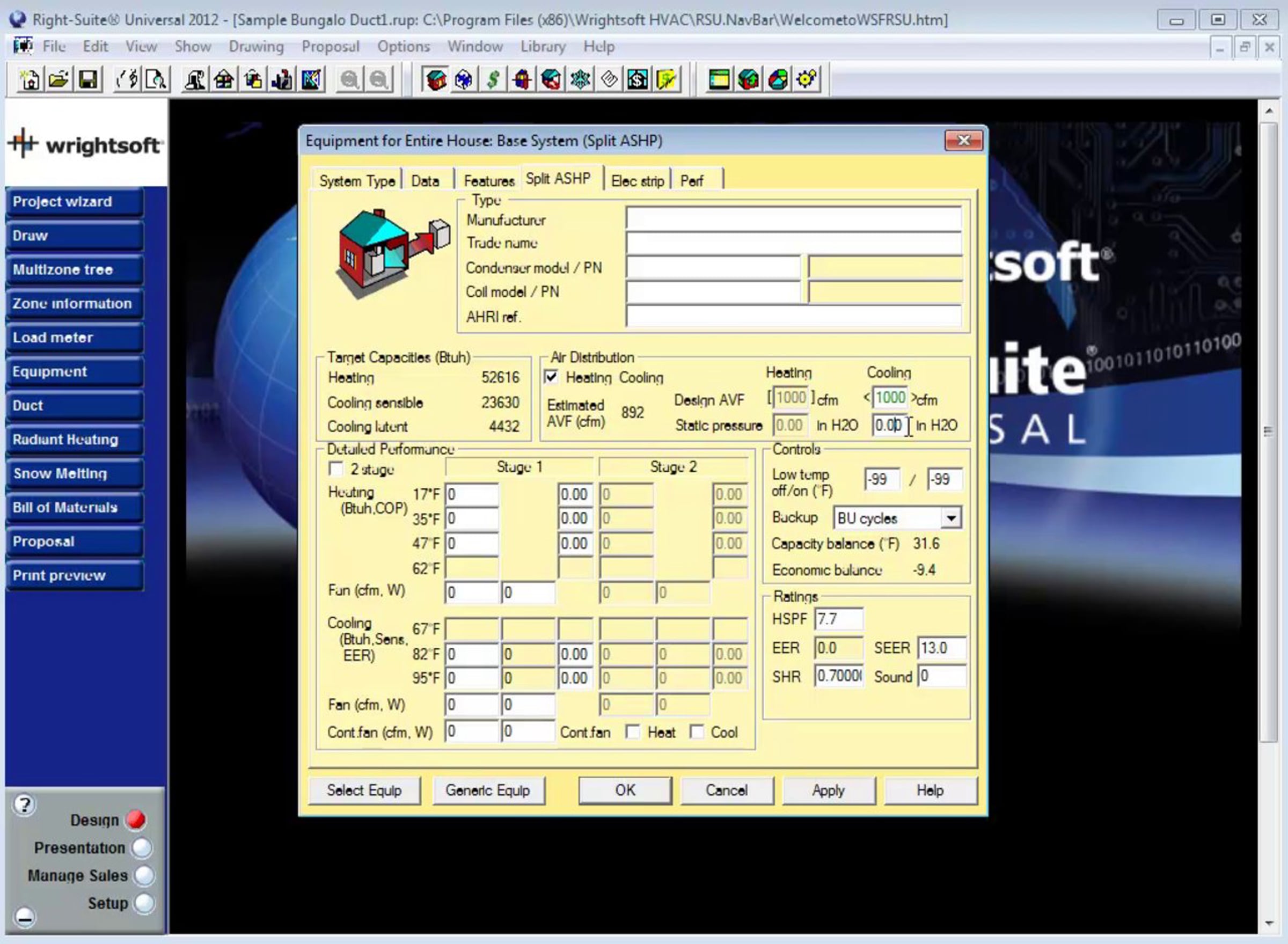
Task: Click the question mark help icon in sidebar
Action: click(24, 804)
